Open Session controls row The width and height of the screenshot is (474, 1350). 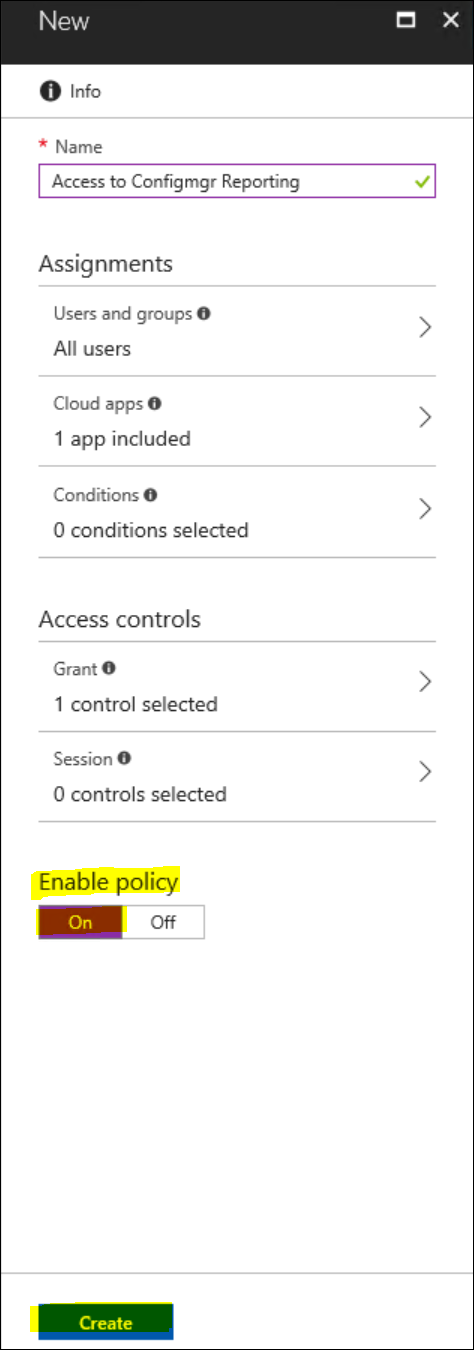(237, 777)
